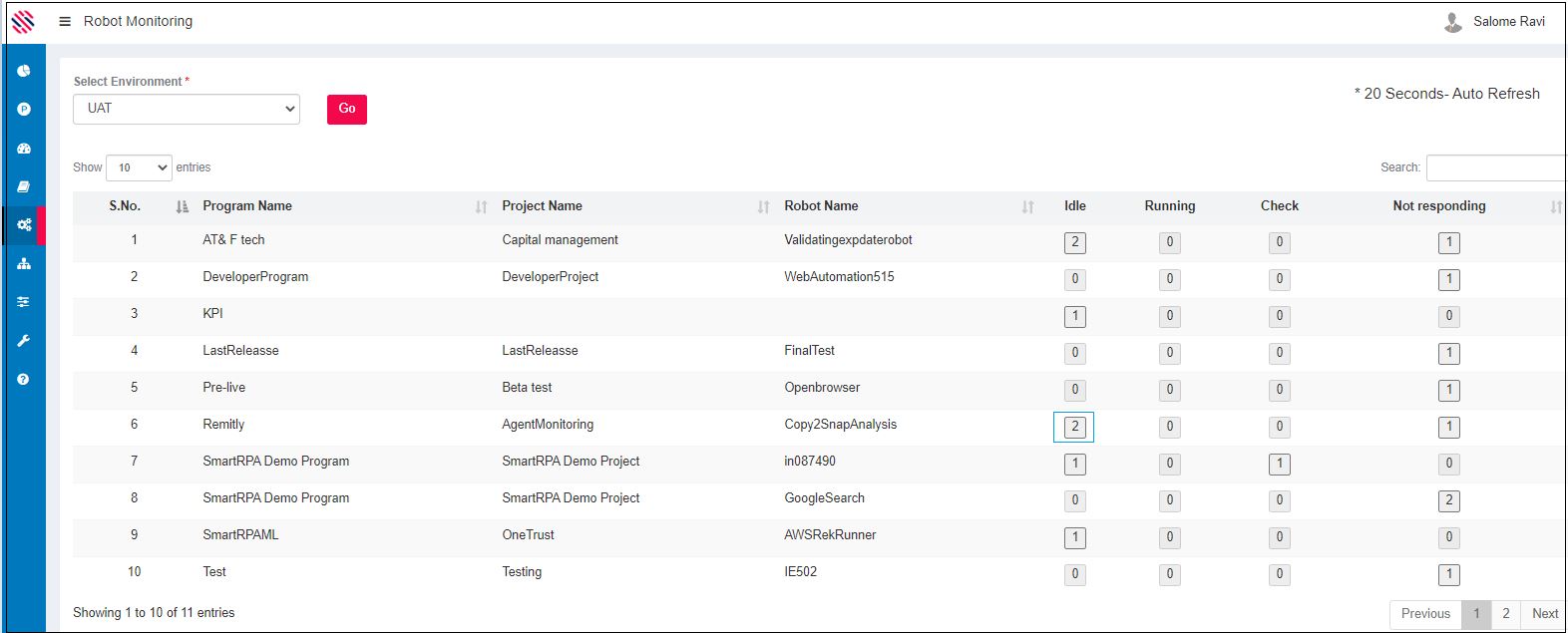Image resolution: width=1568 pixels, height=633 pixels.
Task: Click inside the Search input field
Action: pyautogui.click(x=1495, y=167)
